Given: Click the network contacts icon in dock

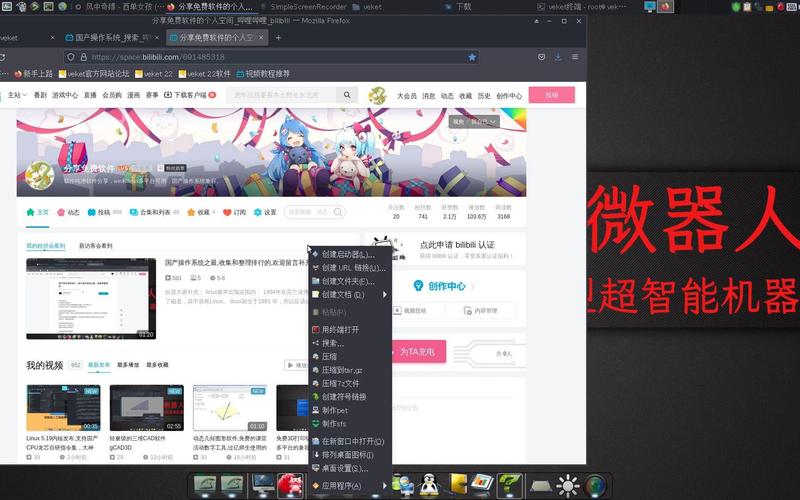Looking at the screenshot, I should [x=404, y=485].
